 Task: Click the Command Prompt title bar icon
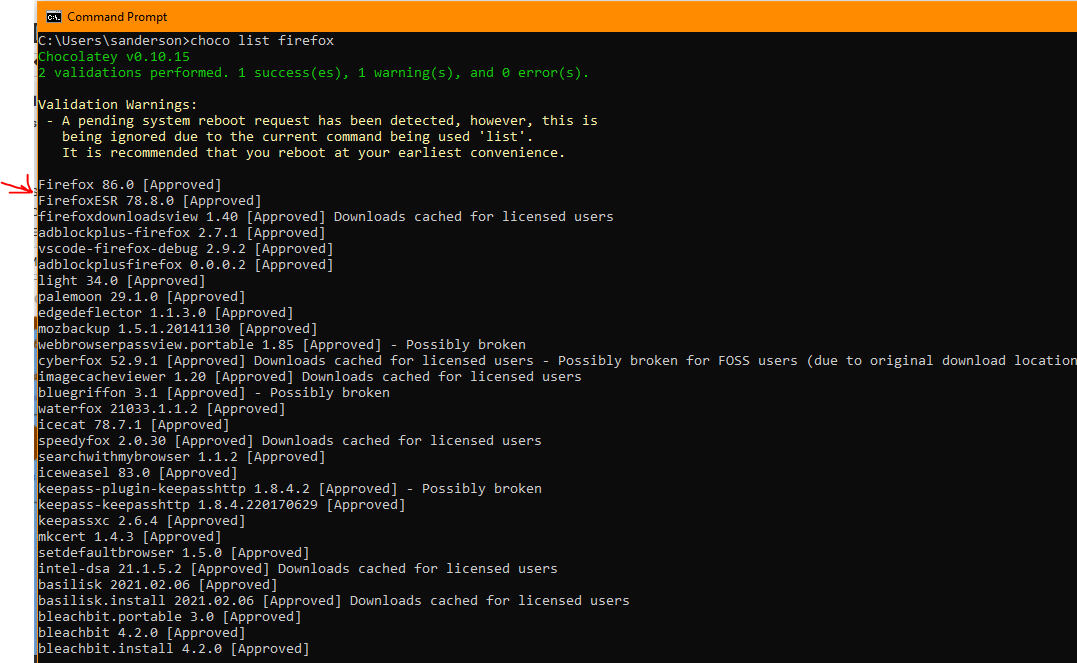[x=53, y=17]
